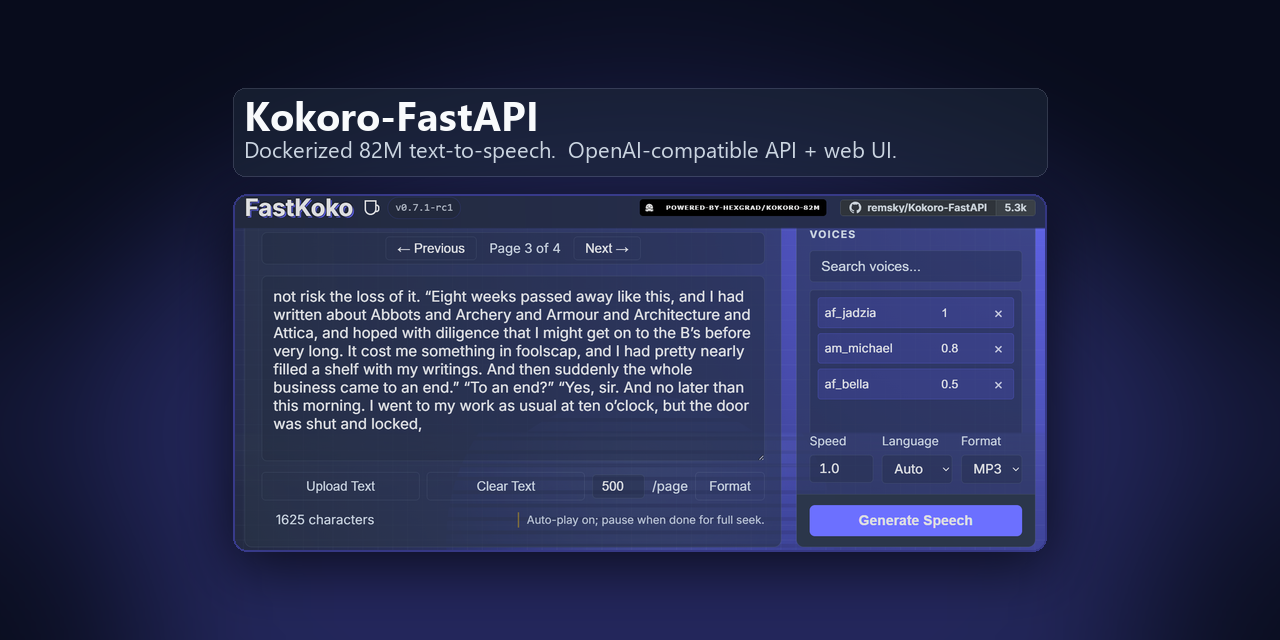Click the Page 3 of 4 indicator

pyautogui.click(x=525, y=248)
